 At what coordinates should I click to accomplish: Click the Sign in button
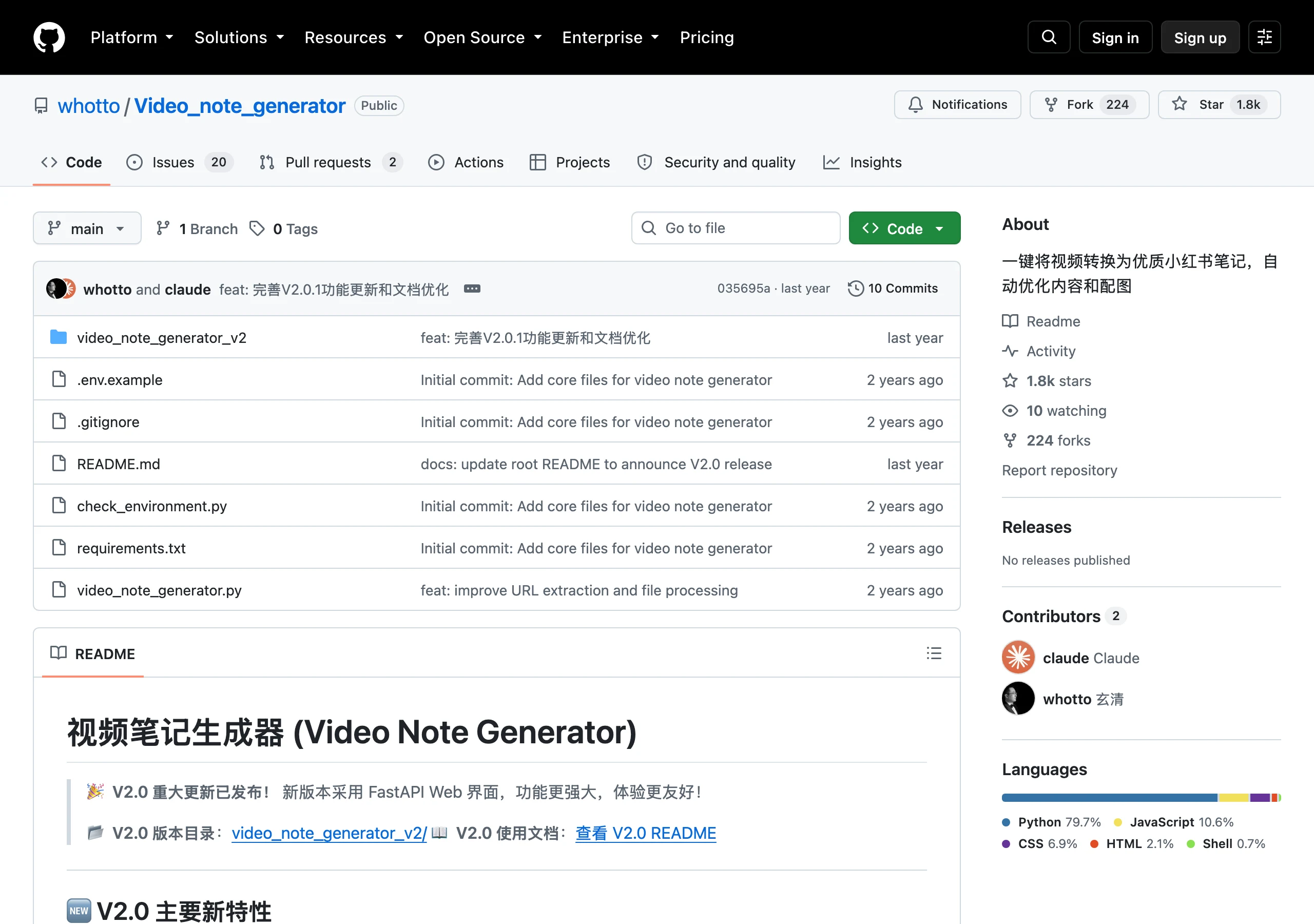pyautogui.click(x=1115, y=37)
